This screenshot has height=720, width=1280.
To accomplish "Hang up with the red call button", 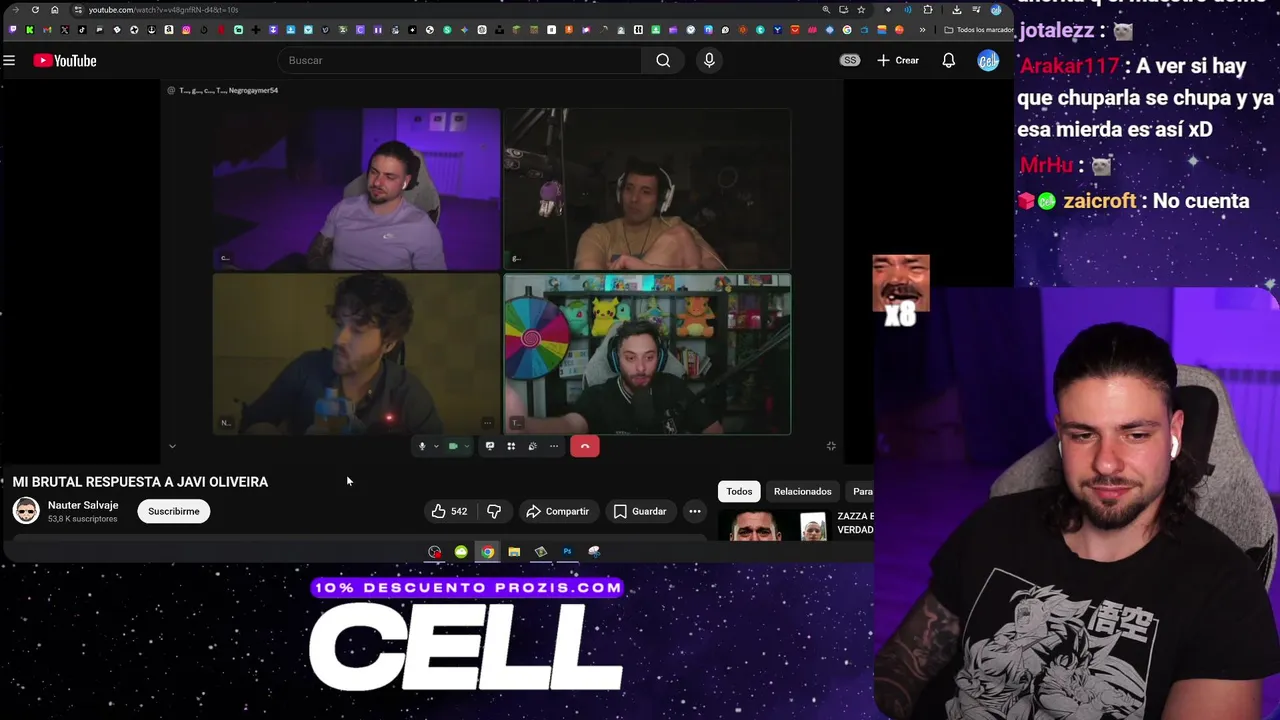I will tap(585, 446).
